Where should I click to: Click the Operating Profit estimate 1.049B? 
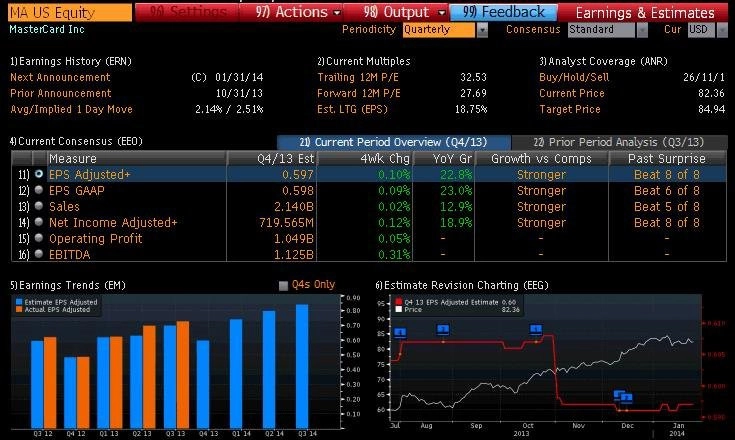pos(294,239)
